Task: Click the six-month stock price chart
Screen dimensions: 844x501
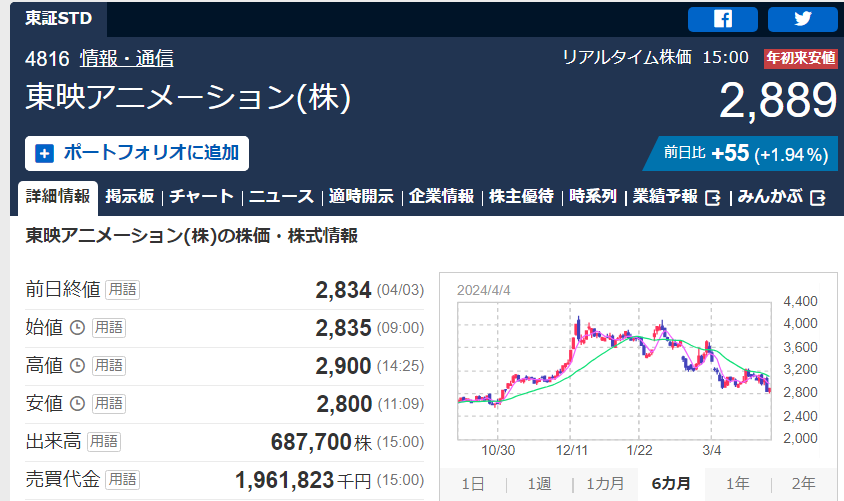Action: [614, 371]
